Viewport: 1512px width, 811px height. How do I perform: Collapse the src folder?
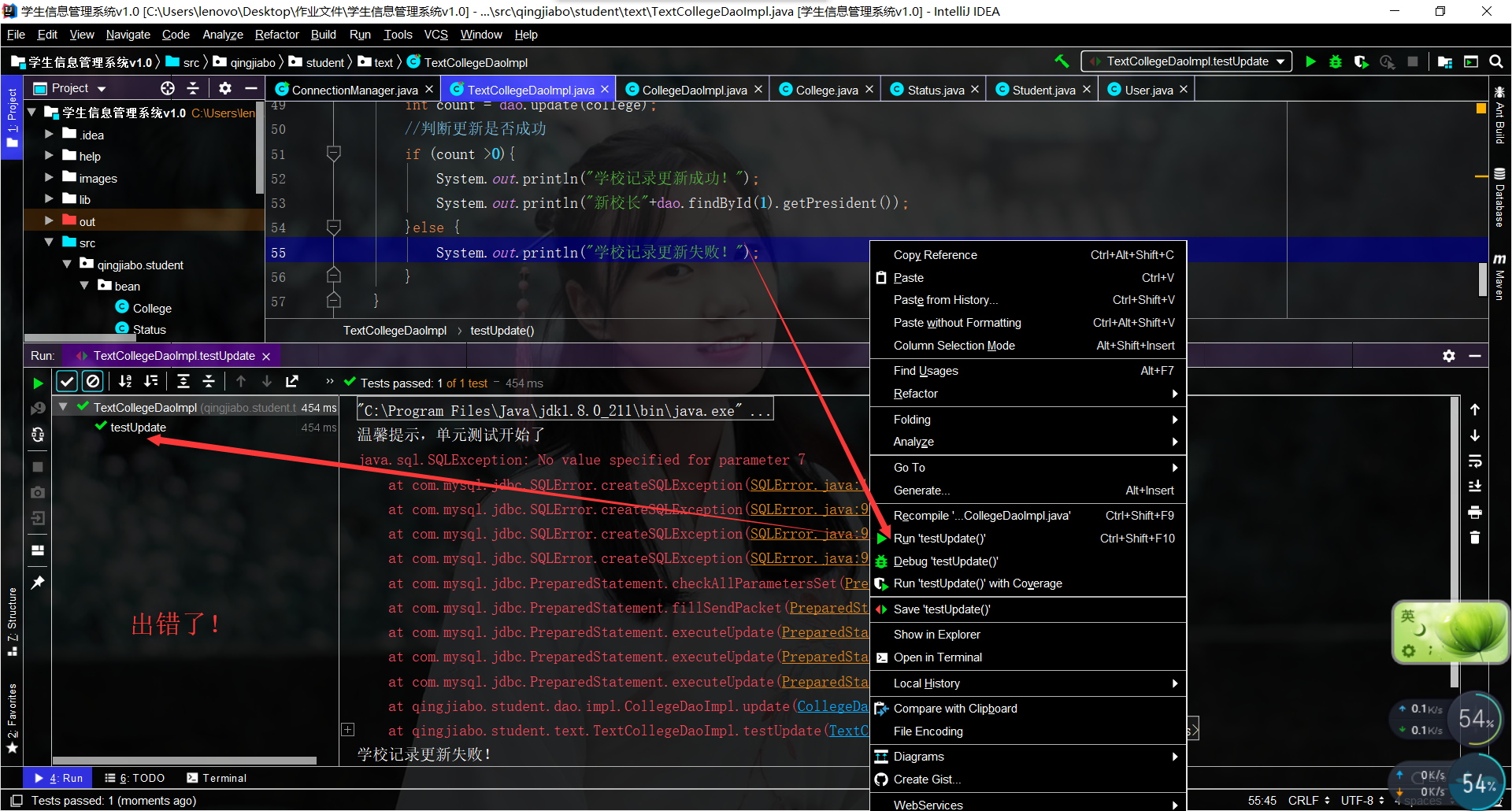pos(49,243)
